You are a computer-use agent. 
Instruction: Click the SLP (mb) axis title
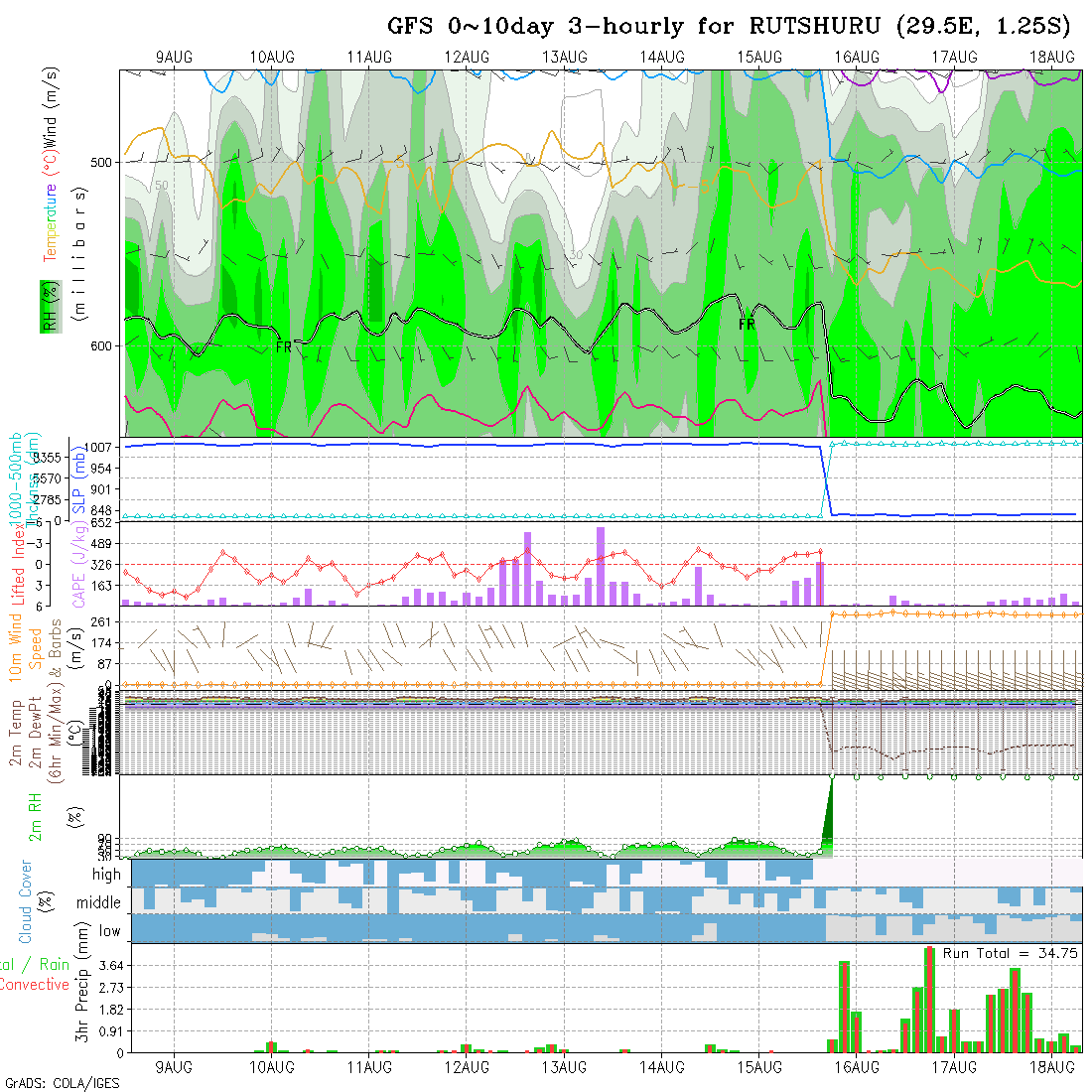coord(78,478)
